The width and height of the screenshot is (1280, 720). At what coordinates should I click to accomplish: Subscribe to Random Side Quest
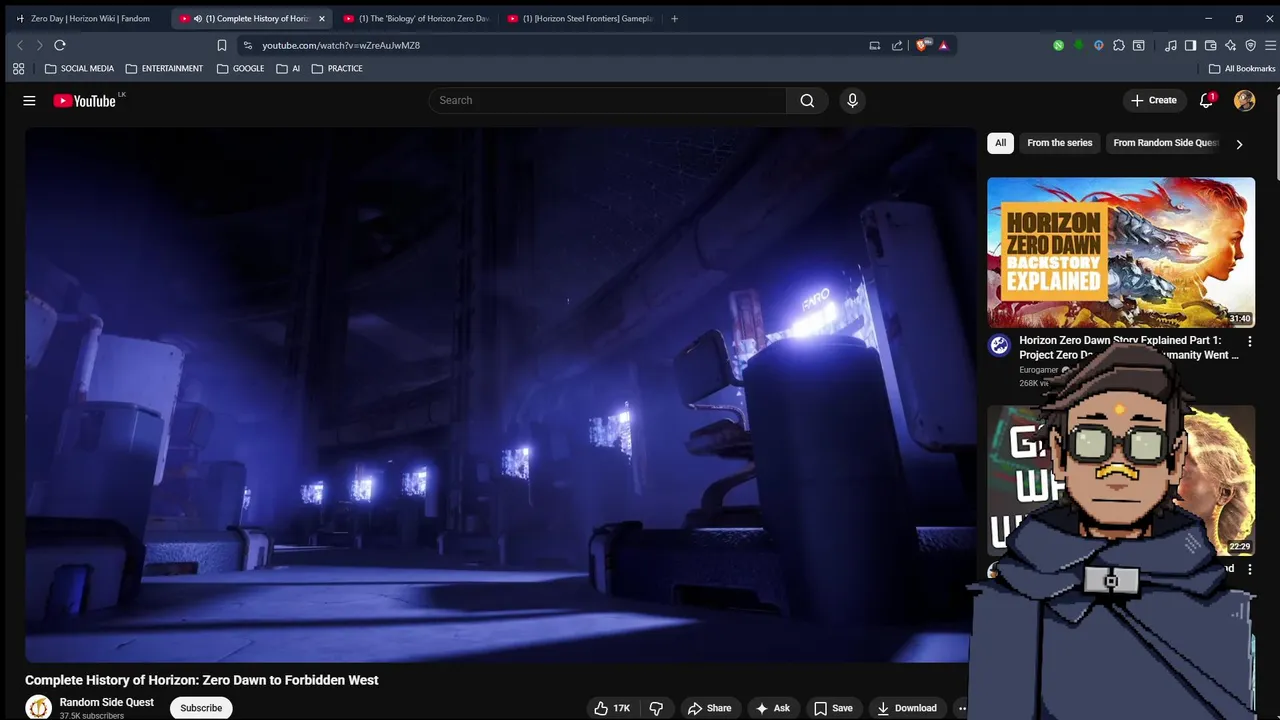pos(201,708)
